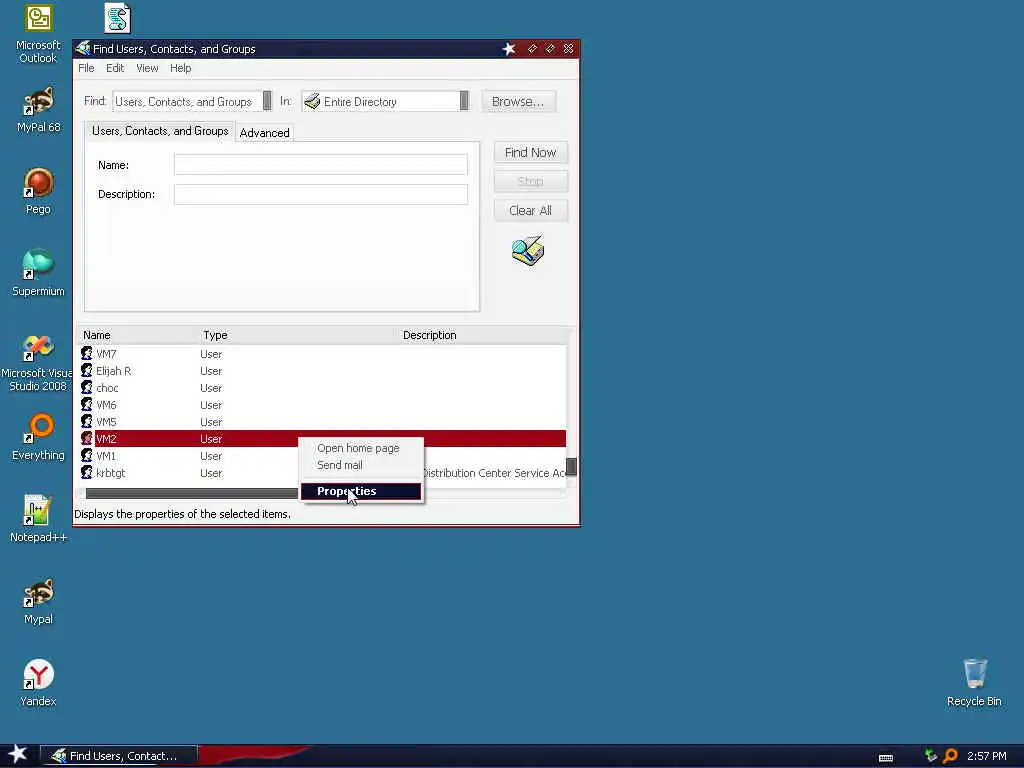The width and height of the screenshot is (1024, 768).
Task: Click the VM6 user icon
Action: point(86,404)
